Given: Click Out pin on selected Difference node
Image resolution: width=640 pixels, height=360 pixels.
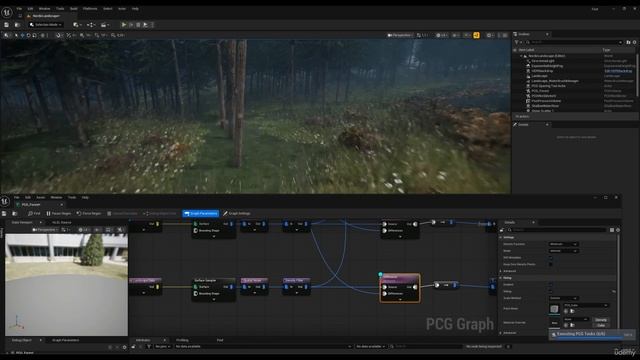Looking at the screenshot, I should tap(415, 287).
